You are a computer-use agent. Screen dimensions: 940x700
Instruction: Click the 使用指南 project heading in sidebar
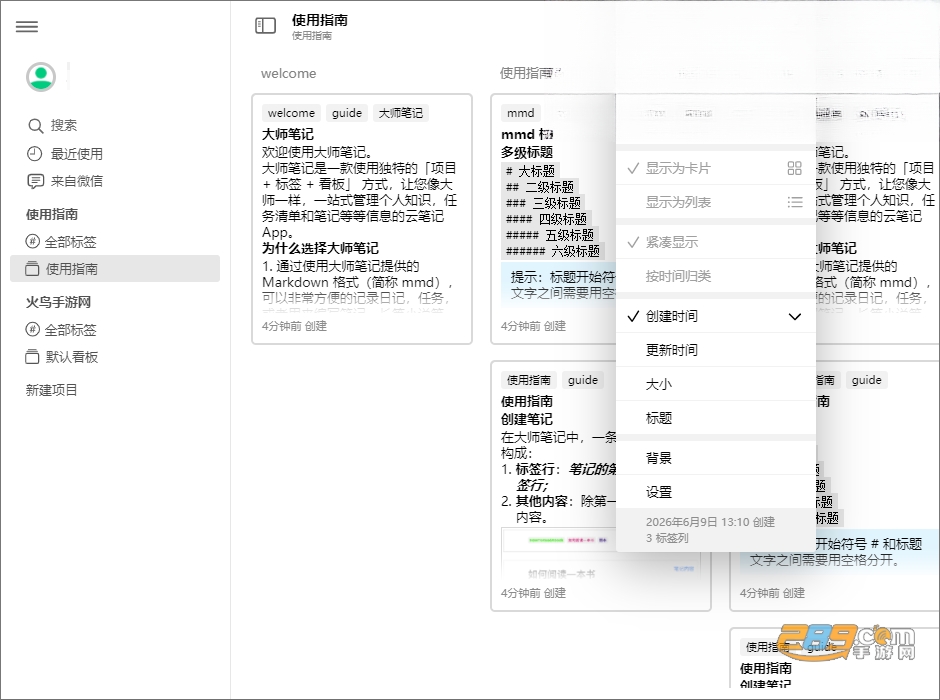click(x=52, y=214)
